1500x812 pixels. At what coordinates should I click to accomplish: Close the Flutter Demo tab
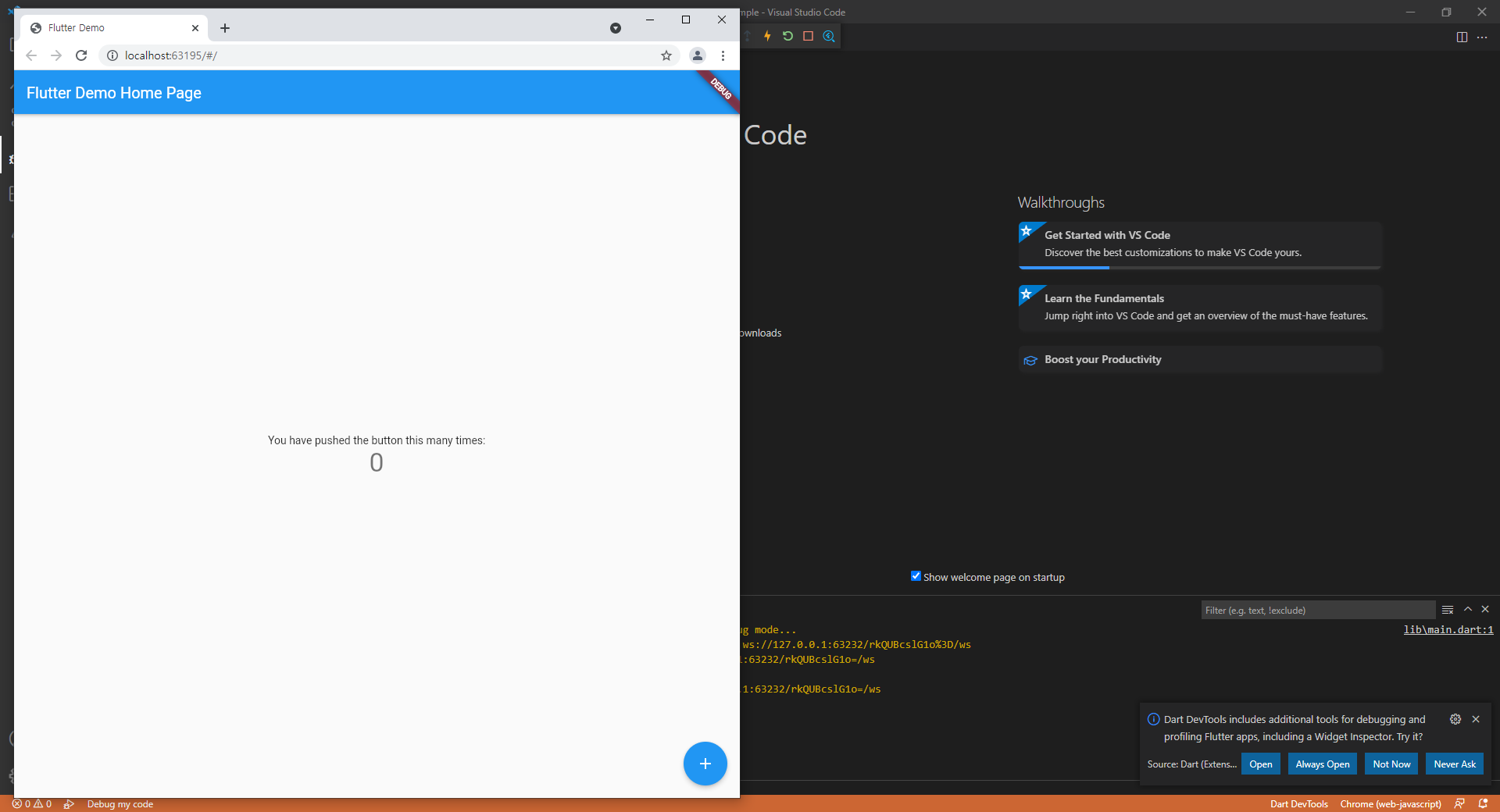[x=195, y=28]
